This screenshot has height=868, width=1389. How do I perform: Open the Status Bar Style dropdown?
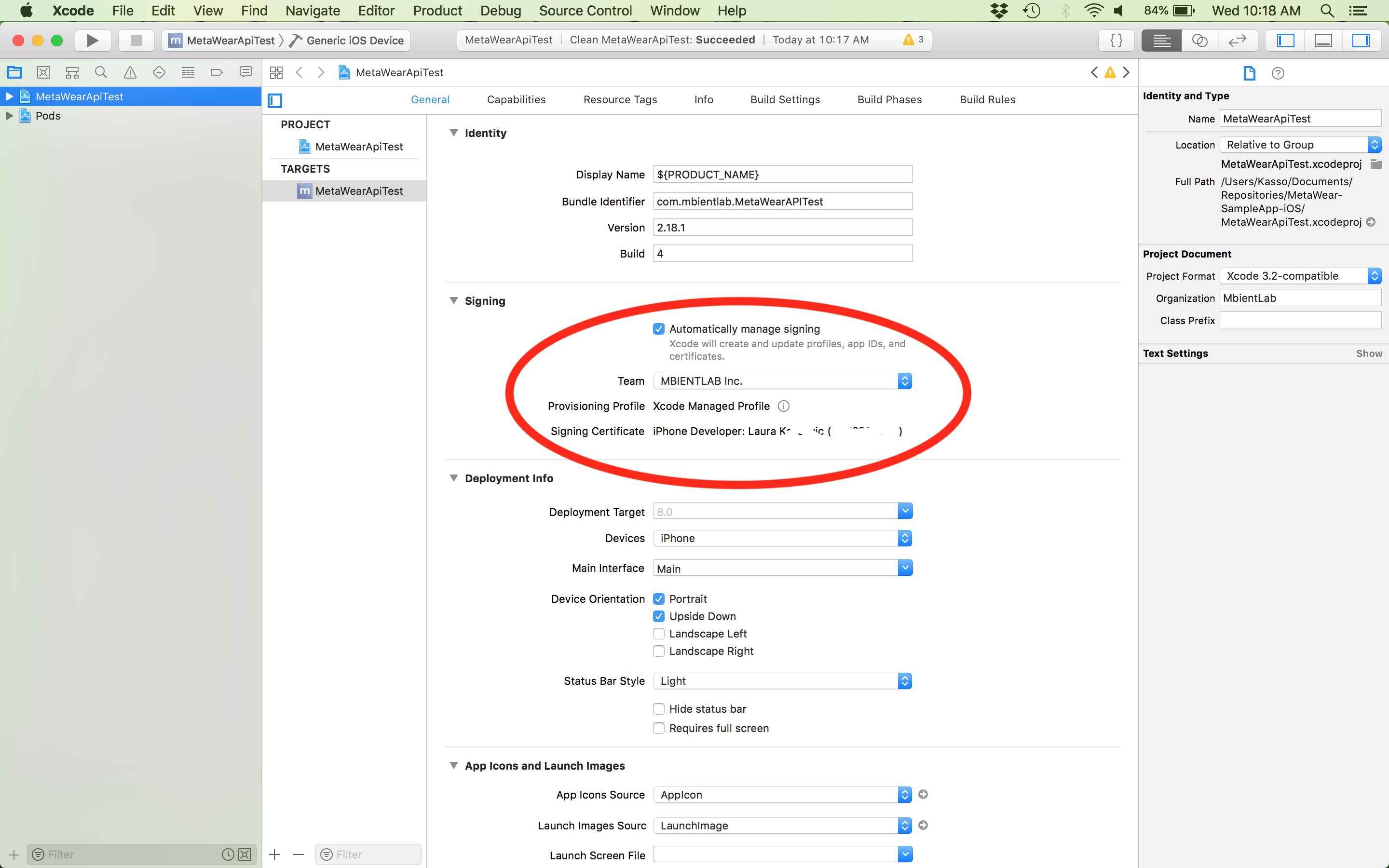[782, 681]
